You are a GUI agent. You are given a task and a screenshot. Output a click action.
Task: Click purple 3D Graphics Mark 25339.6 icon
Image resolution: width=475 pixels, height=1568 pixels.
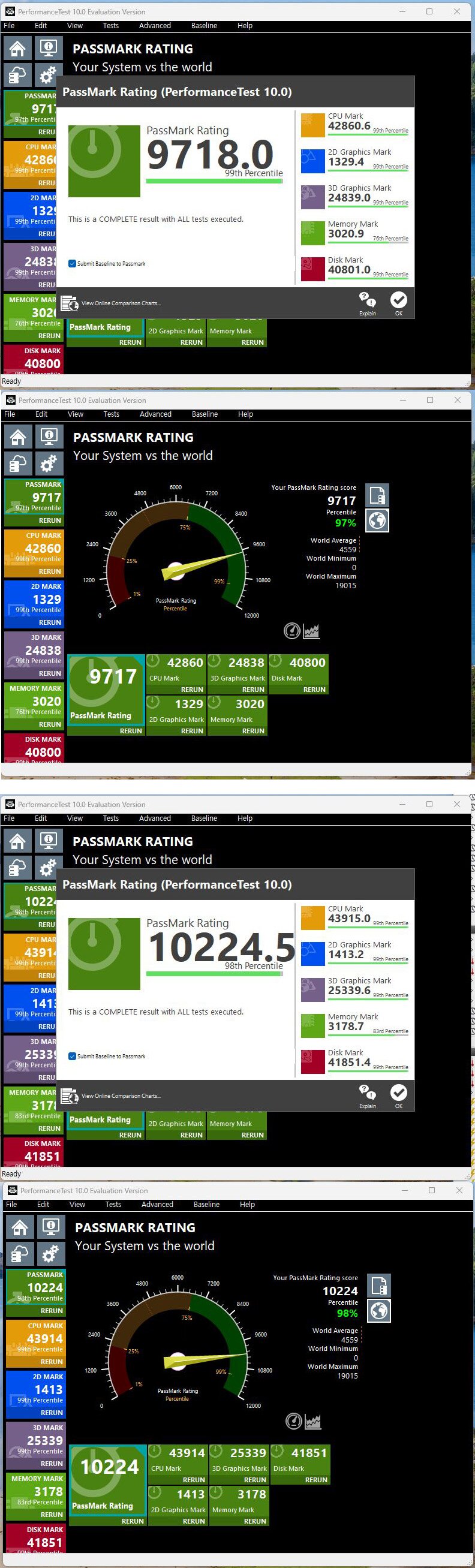(313, 991)
